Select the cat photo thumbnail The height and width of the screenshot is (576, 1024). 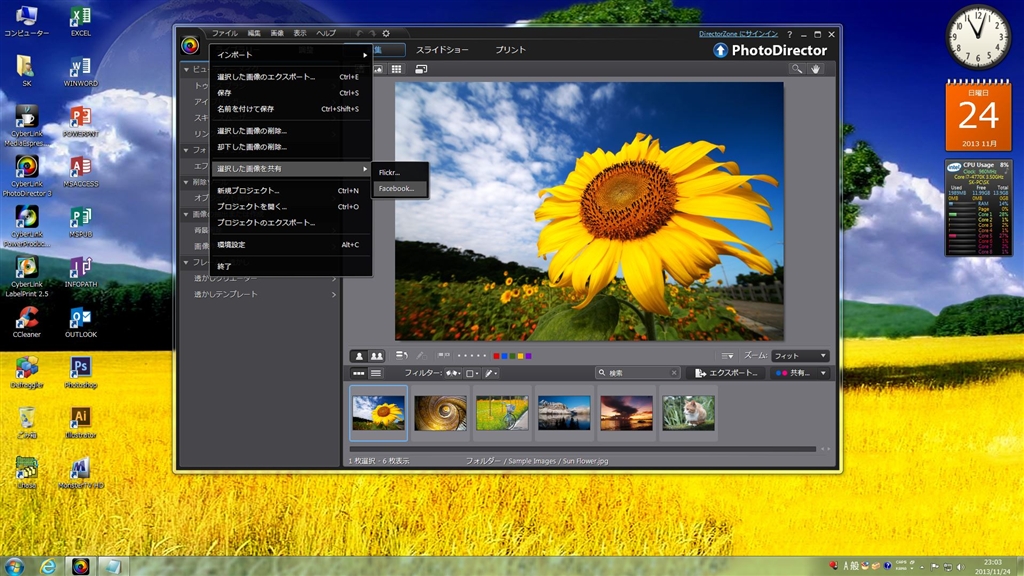688,412
